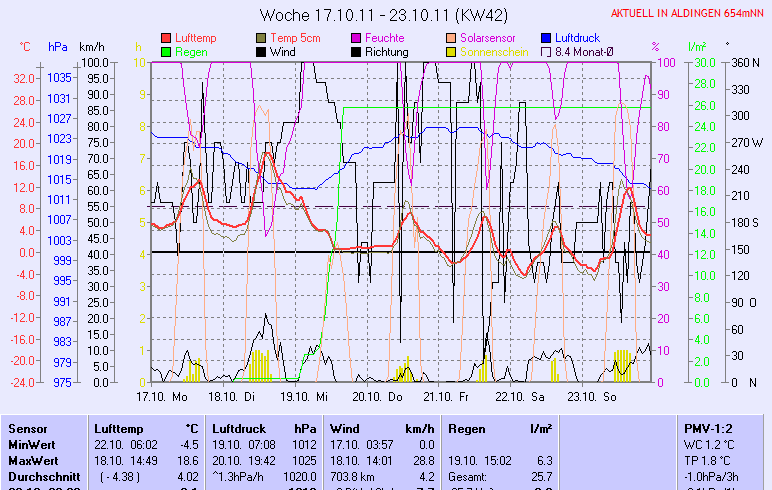Click the black Wind legend swatch

(262, 51)
